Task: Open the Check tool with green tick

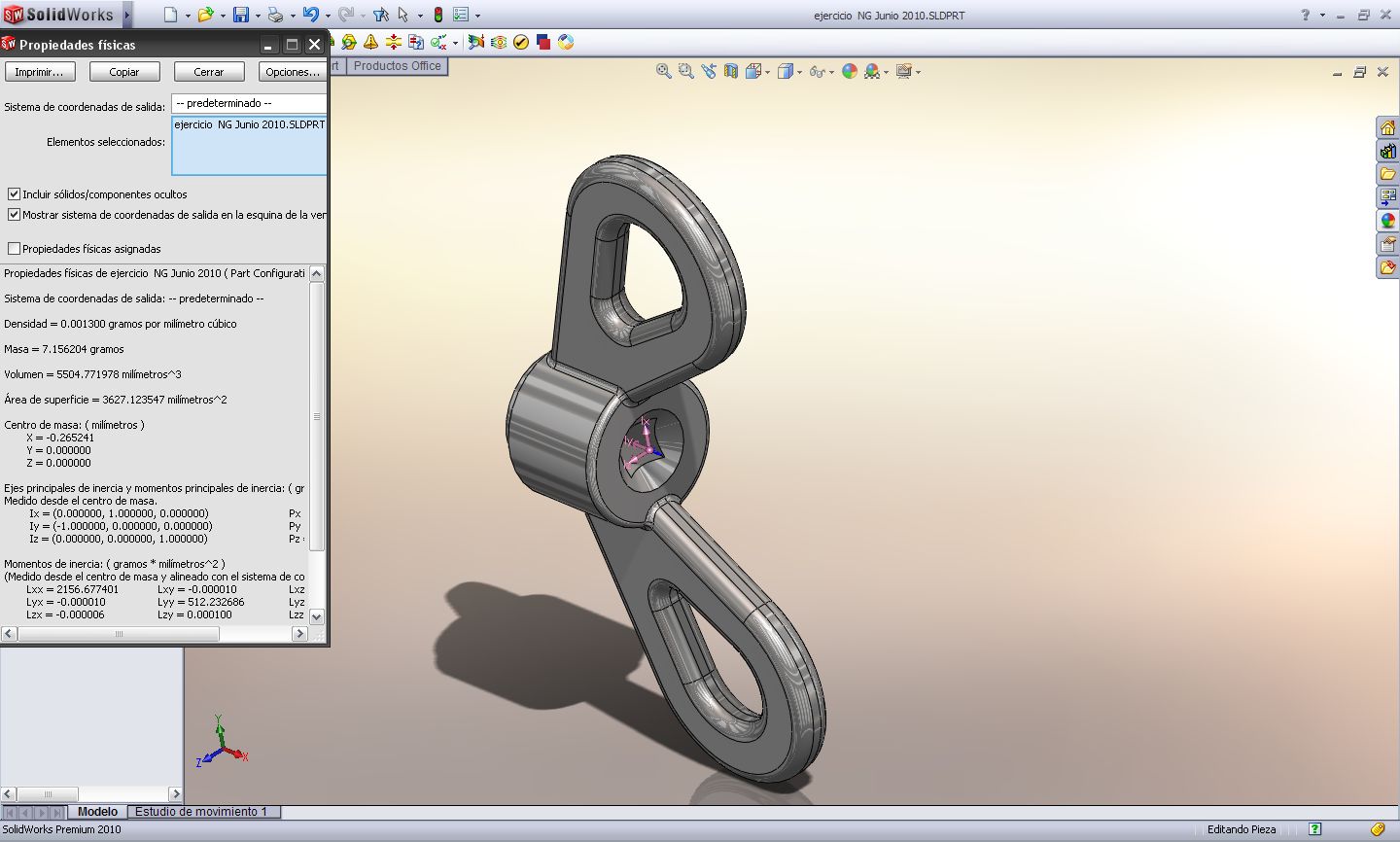Action: (x=438, y=42)
